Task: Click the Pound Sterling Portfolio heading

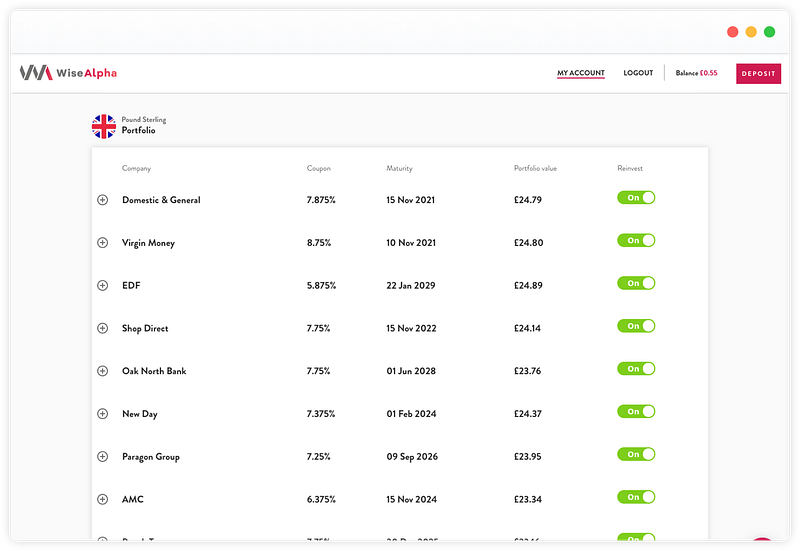Action: pos(144,125)
